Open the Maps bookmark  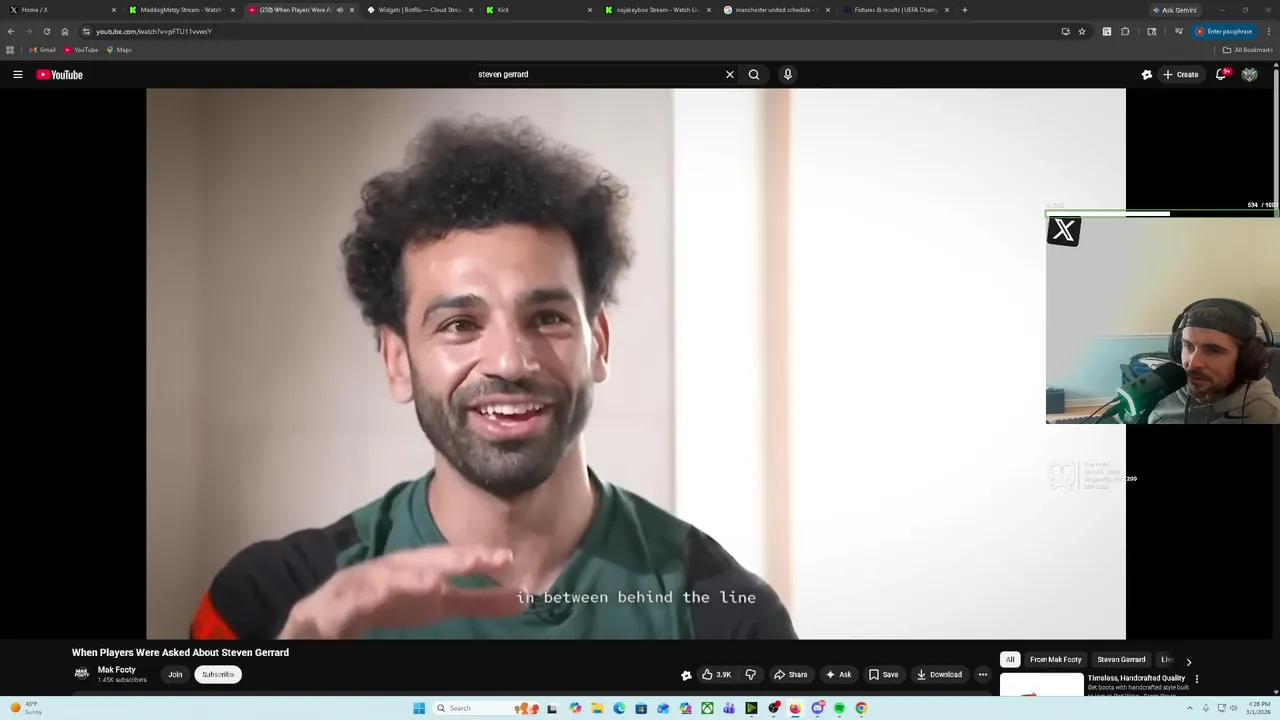point(119,50)
